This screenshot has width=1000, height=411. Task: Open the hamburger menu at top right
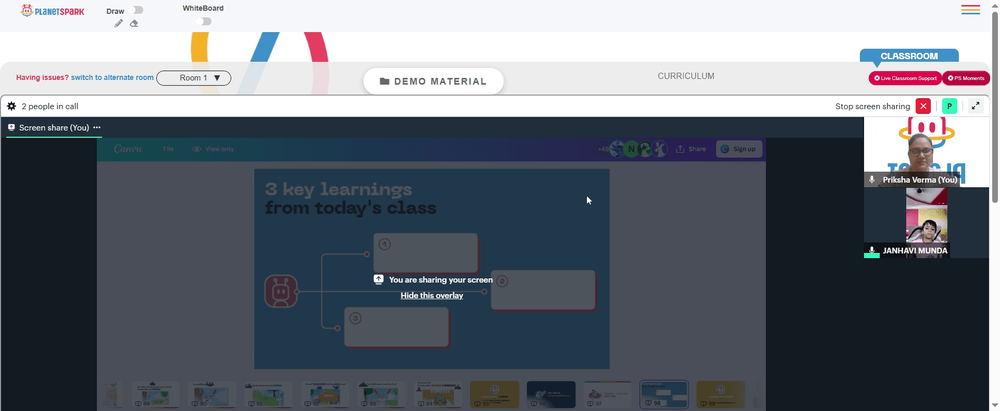click(971, 10)
